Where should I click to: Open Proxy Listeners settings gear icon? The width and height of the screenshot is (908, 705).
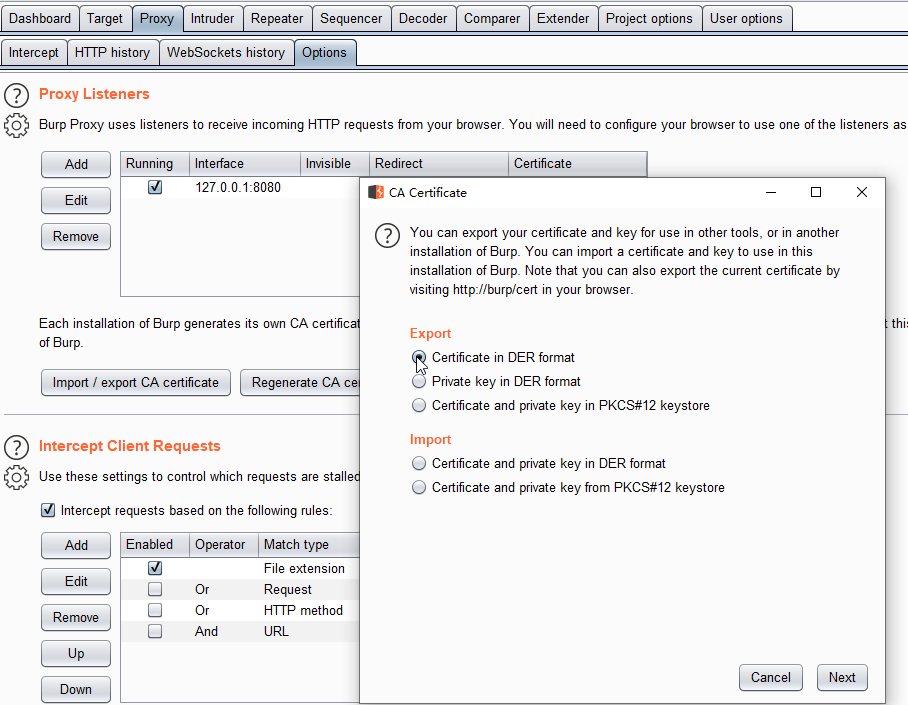tap(16, 125)
